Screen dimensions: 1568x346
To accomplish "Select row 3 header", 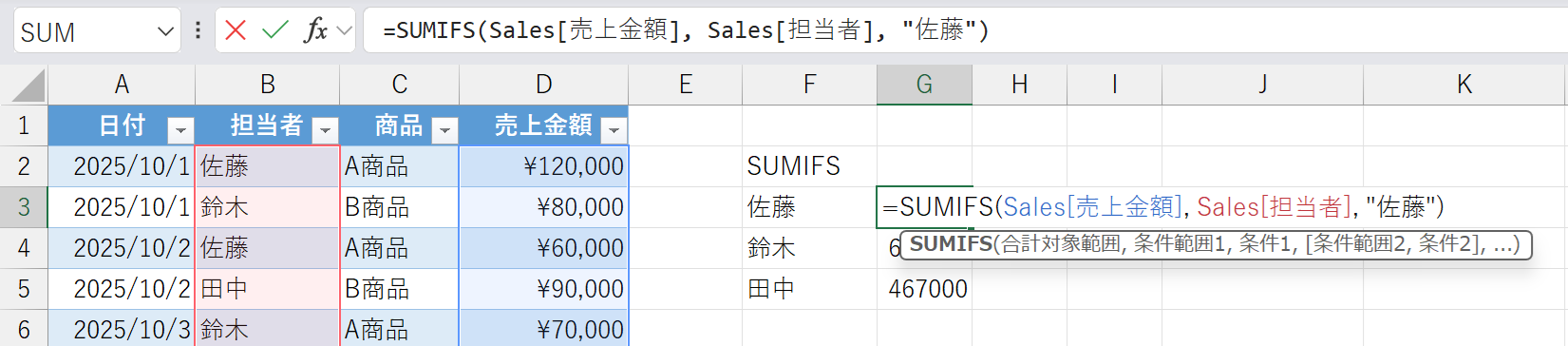I will (x=24, y=207).
